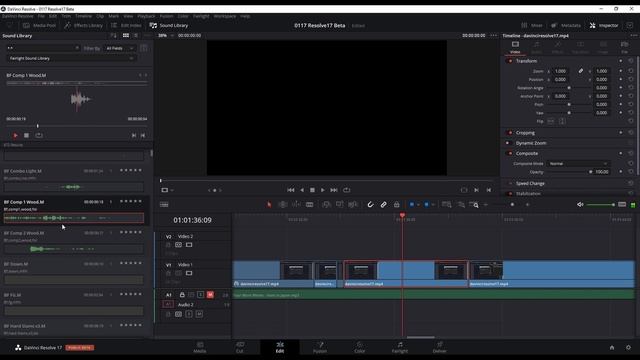Image resolution: width=640 pixels, height=360 pixels.
Task: Toggle the Transform enable switch
Action: [x=509, y=61]
